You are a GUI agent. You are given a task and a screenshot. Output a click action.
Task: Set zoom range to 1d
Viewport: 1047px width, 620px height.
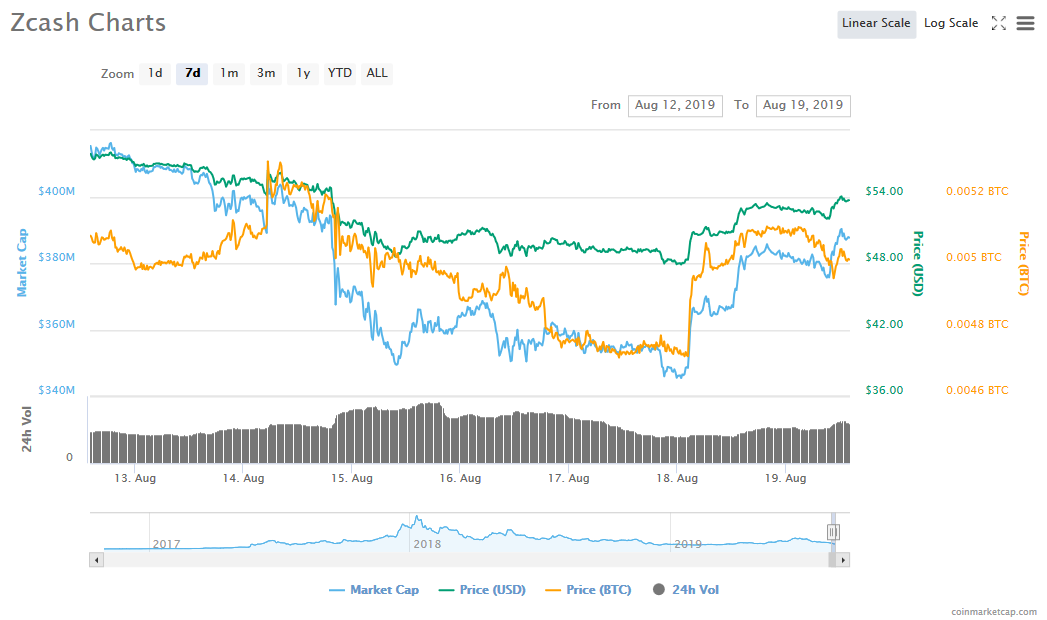pos(155,73)
